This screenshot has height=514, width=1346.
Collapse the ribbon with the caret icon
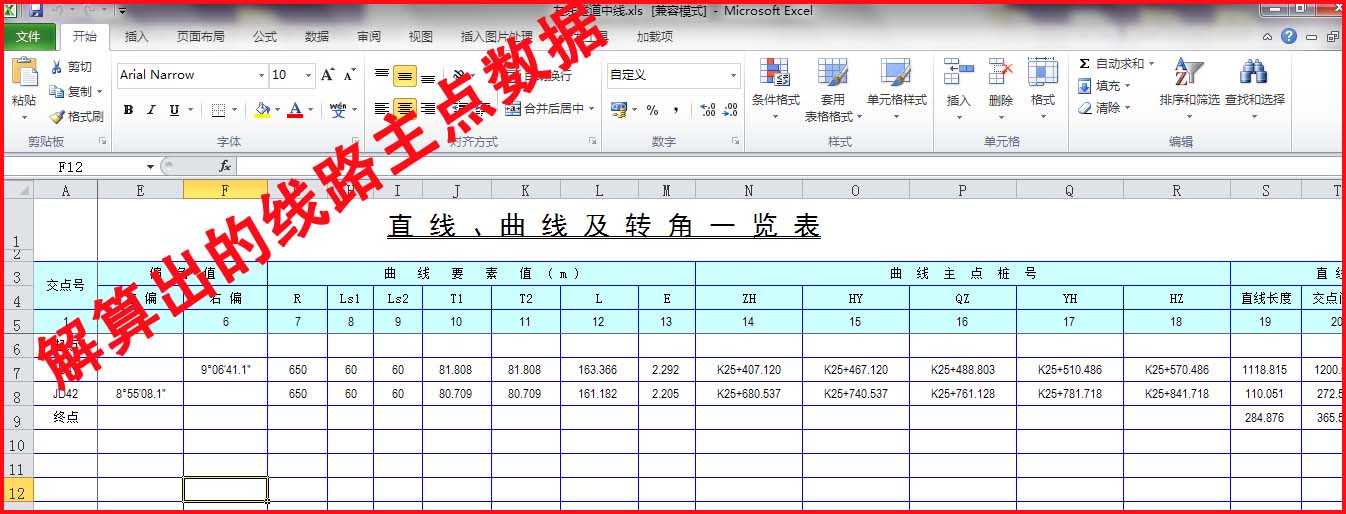coord(1268,37)
